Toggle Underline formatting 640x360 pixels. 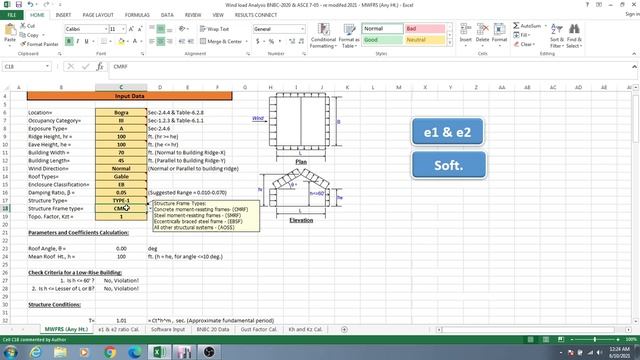coord(86,41)
